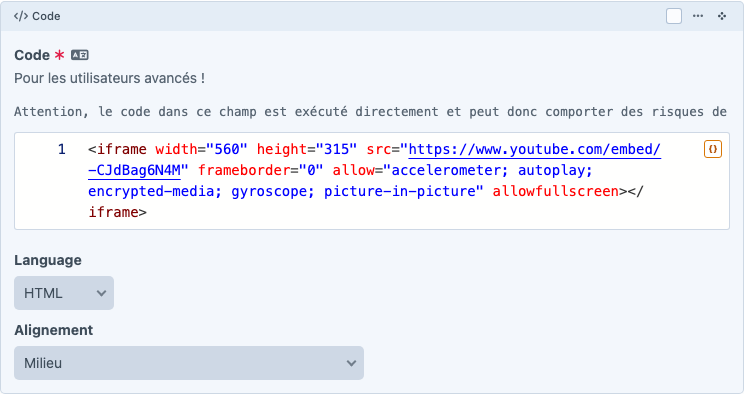
Task: Click the height="315" attribute in code
Action: point(307,150)
